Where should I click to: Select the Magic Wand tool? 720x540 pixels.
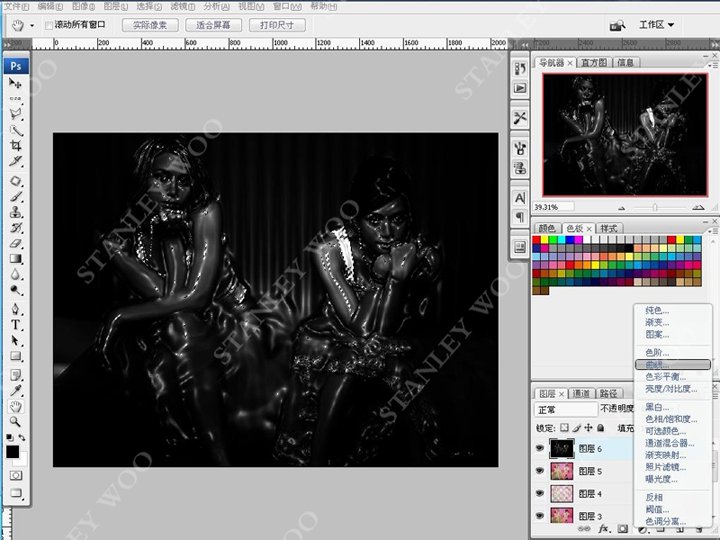click(x=16, y=130)
